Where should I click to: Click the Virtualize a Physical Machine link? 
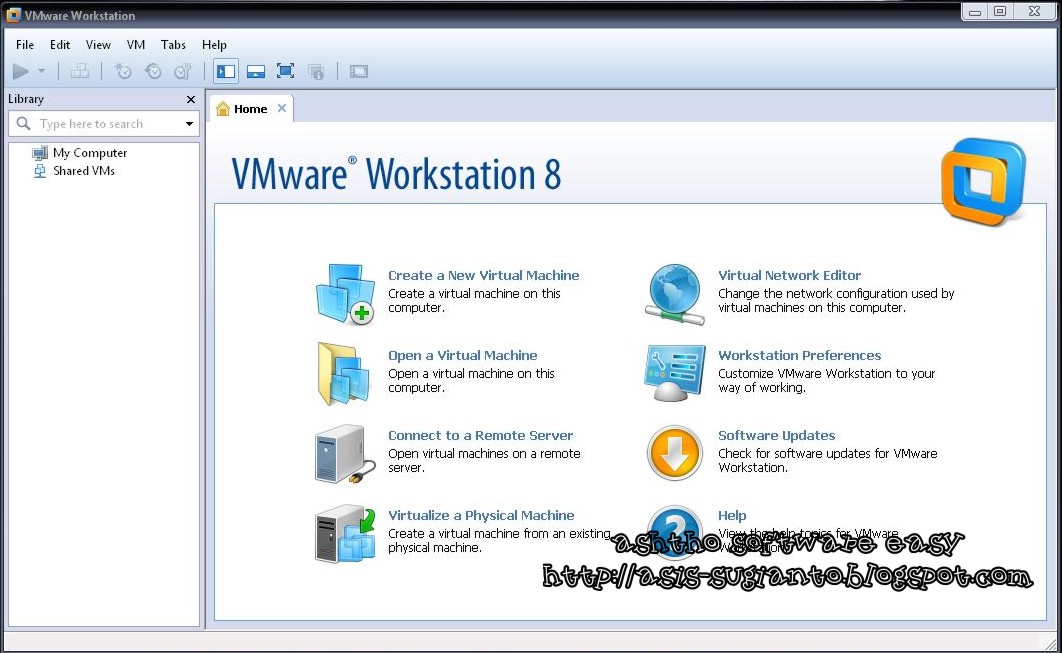point(481,515)
